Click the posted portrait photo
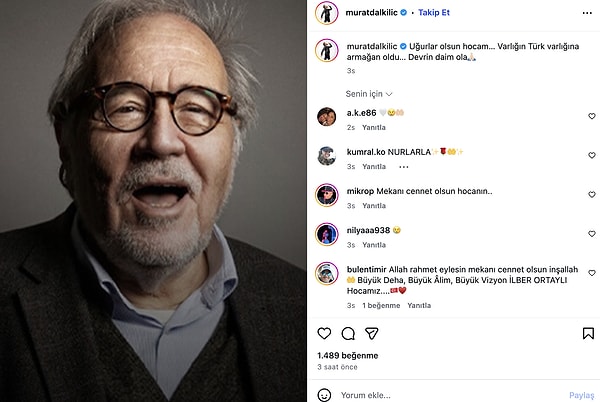This screenshot has height=402, width=600. pyautogui.click(x=152, y=200)
